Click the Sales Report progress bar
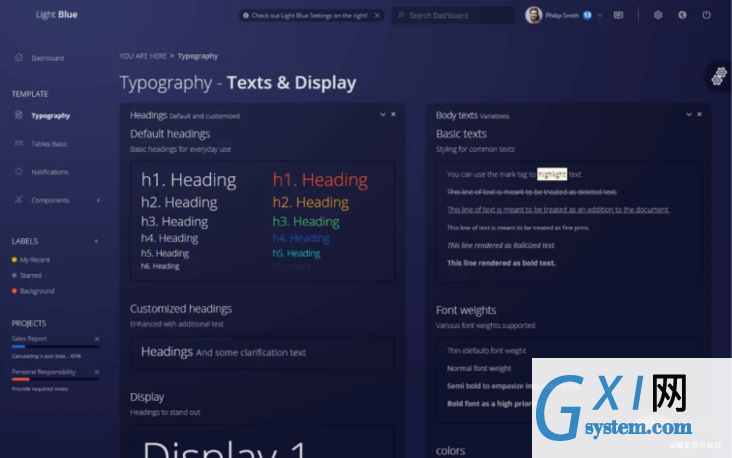Image resolution: width=732 pixels, height=458 pixels. tap(55, 346)
